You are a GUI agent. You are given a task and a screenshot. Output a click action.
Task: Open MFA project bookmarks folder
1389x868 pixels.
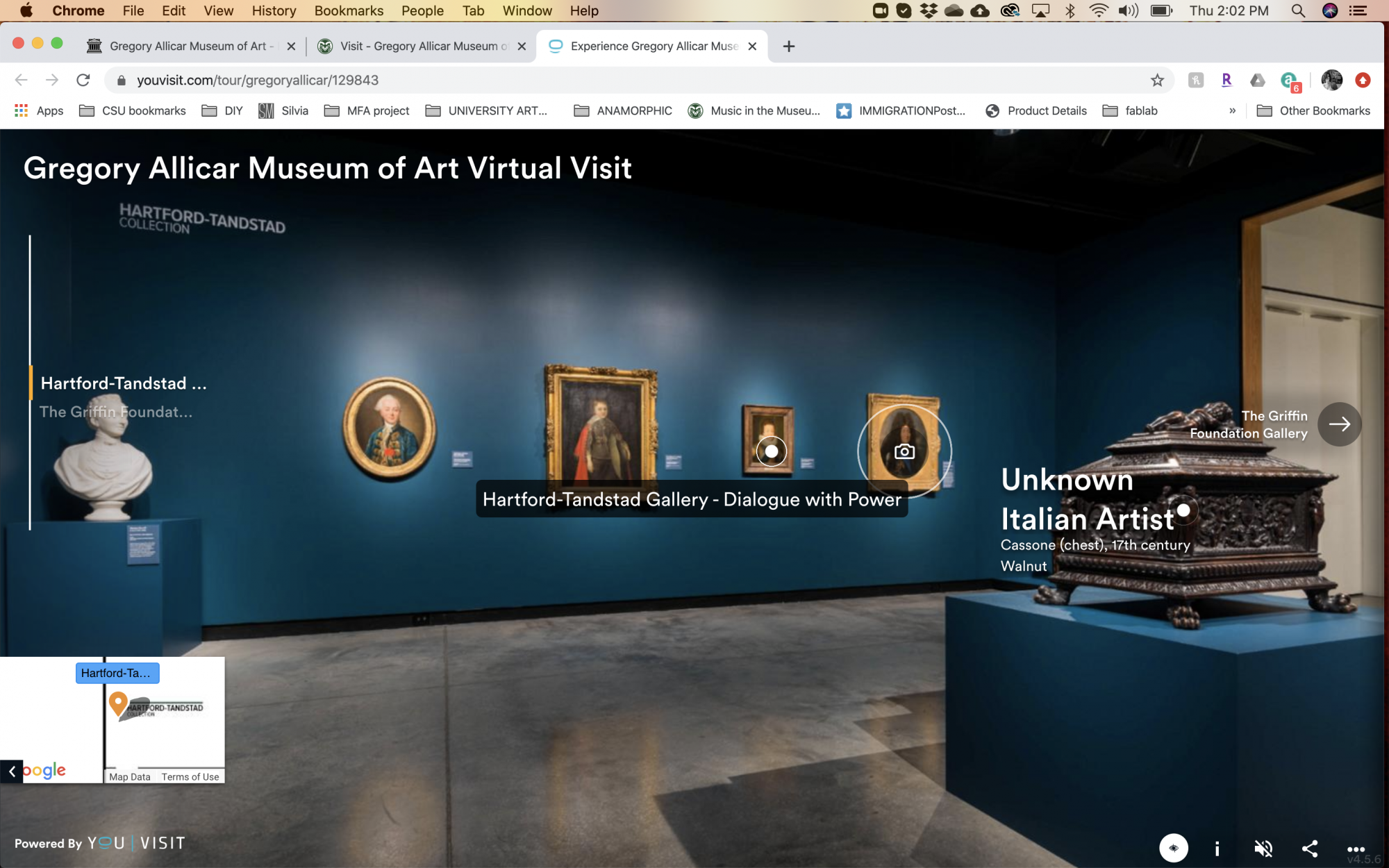[x=367, y=110]
